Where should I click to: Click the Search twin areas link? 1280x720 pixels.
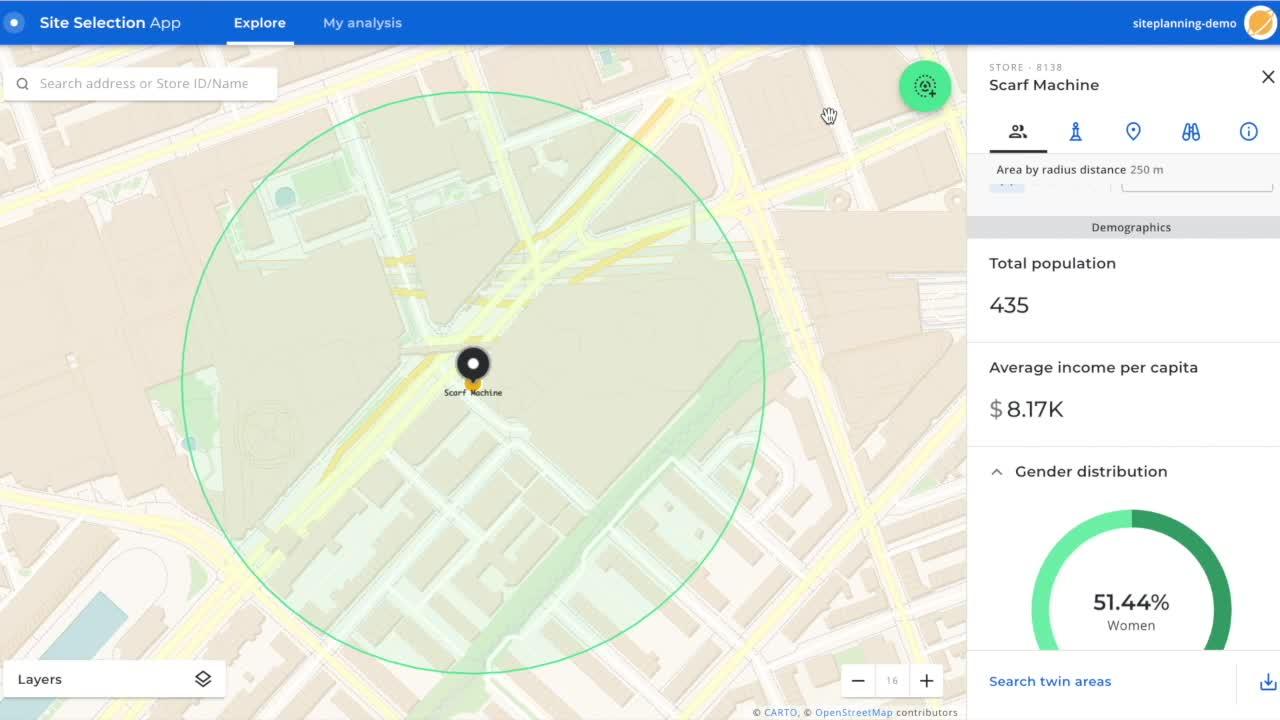pos(1050,681)
